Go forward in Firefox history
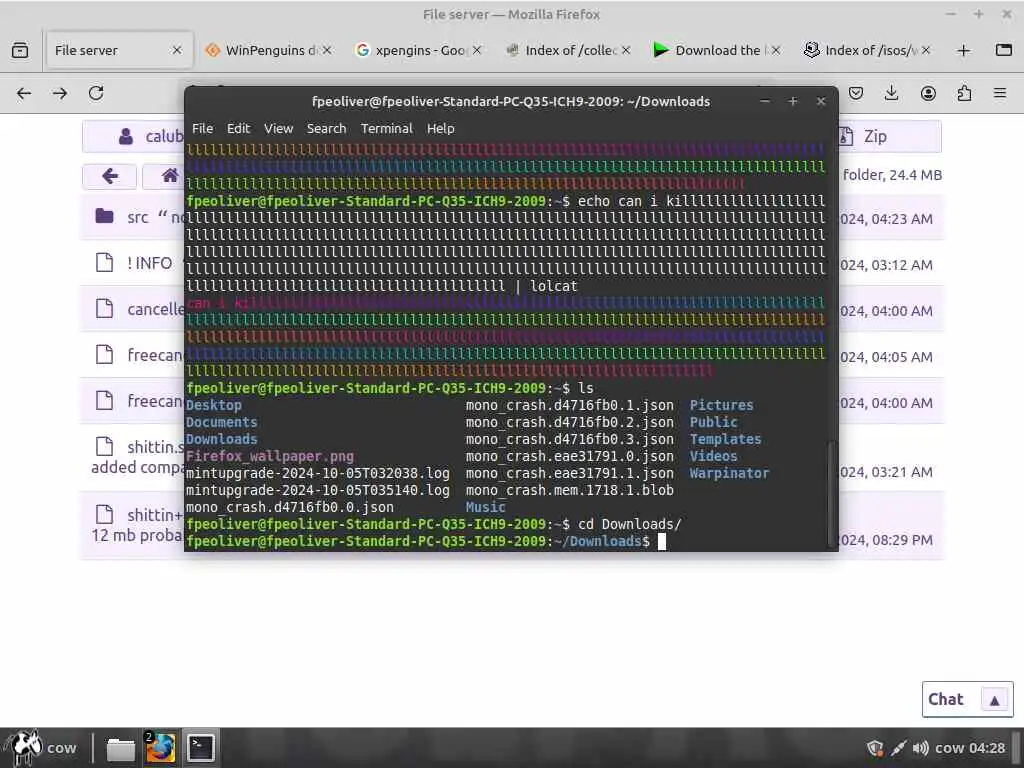The width and height of the screenshot is (1024, 768). tap(60, 93)
